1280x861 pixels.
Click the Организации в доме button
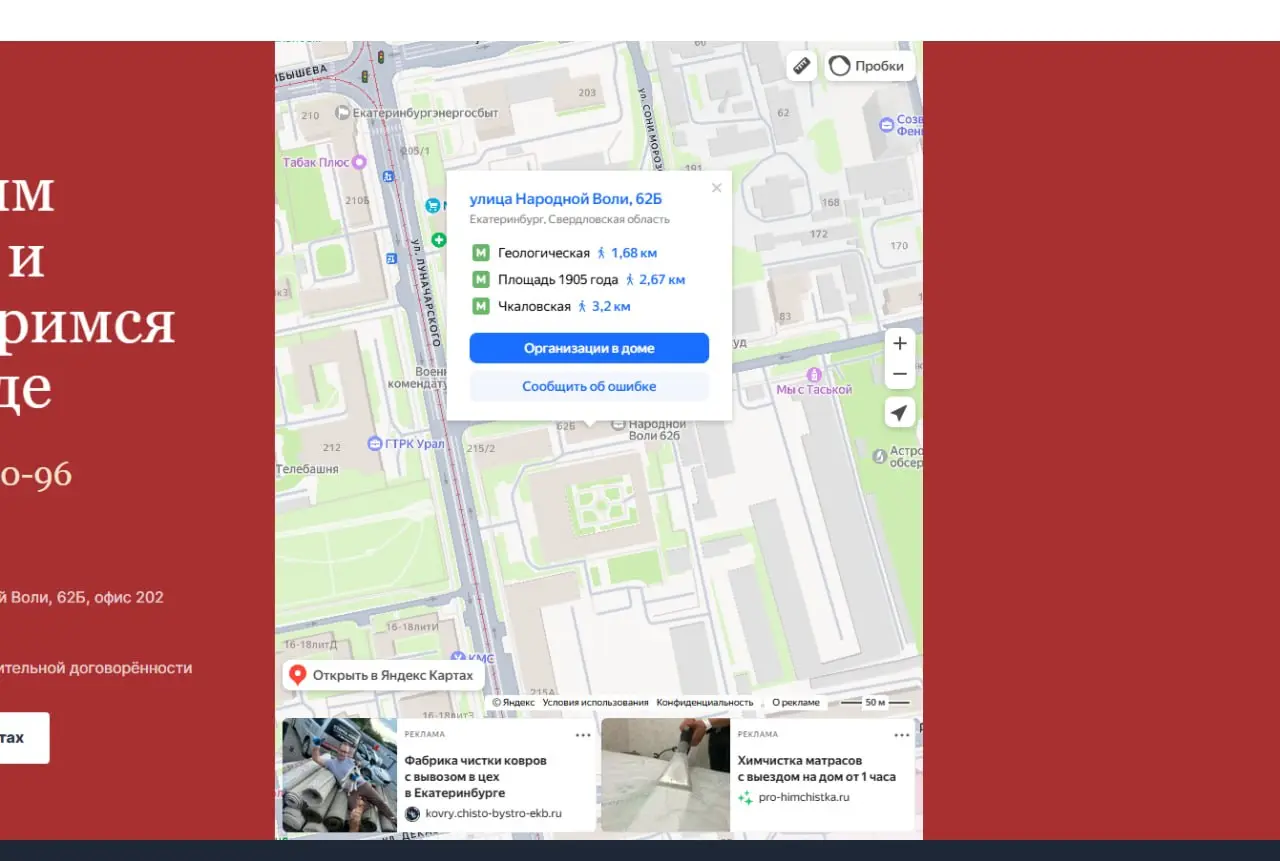[589, 348]
